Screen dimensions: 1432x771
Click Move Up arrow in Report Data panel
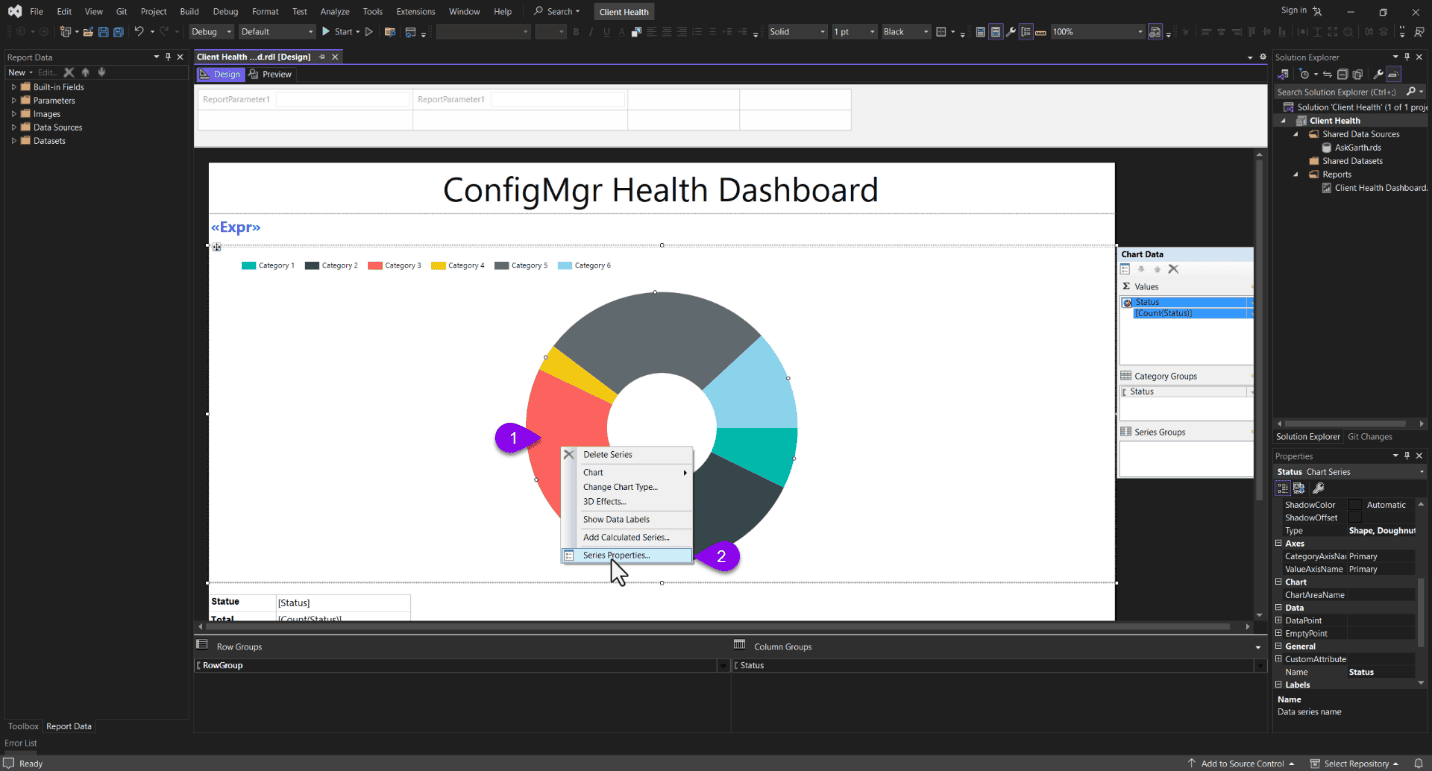86,72
